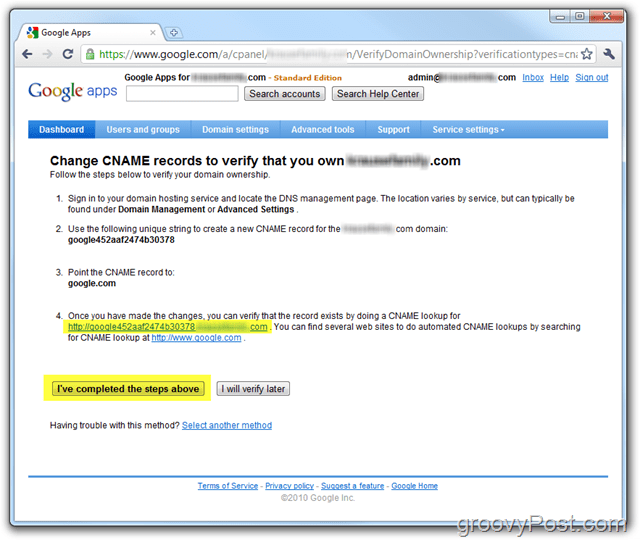Click the Sign out link

pos(591,78)
